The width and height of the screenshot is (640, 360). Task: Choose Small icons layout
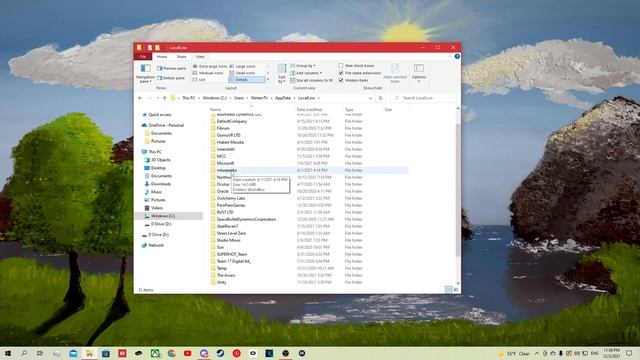[x=242, y=73]
